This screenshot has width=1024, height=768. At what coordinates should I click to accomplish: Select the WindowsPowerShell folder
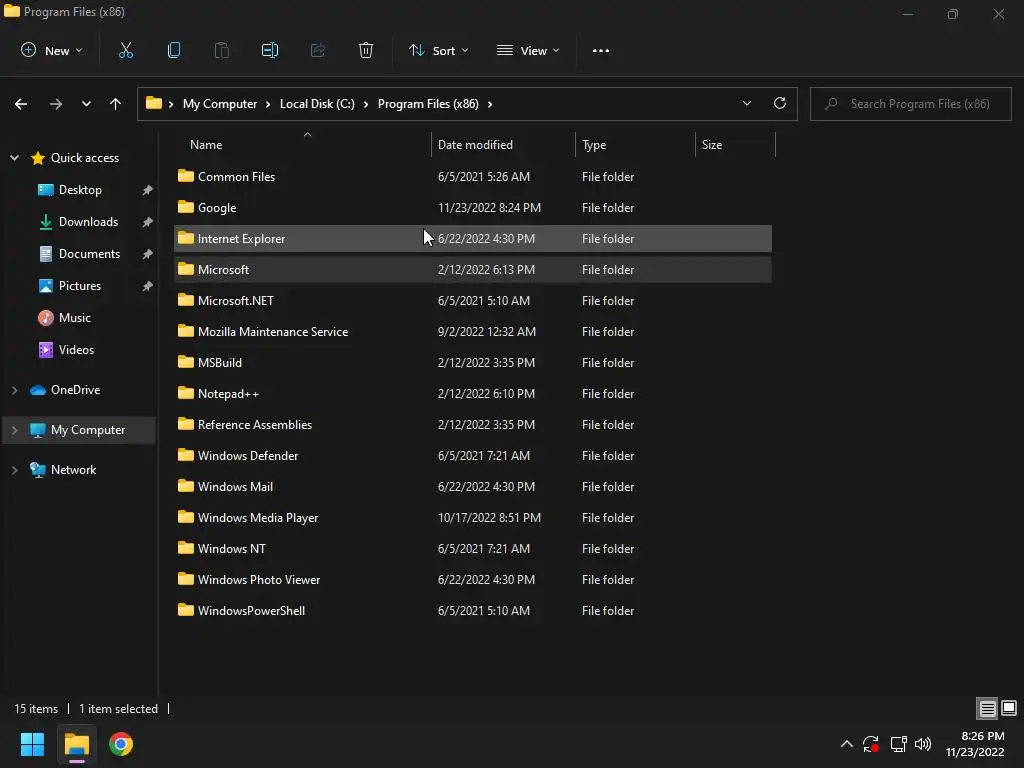(473, 611)
